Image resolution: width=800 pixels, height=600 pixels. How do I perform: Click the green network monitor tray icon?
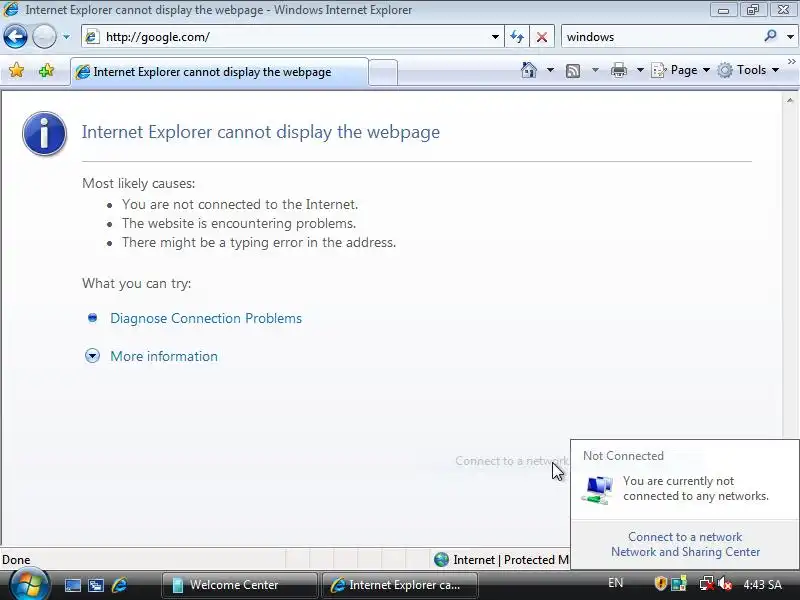coord(679,583)
